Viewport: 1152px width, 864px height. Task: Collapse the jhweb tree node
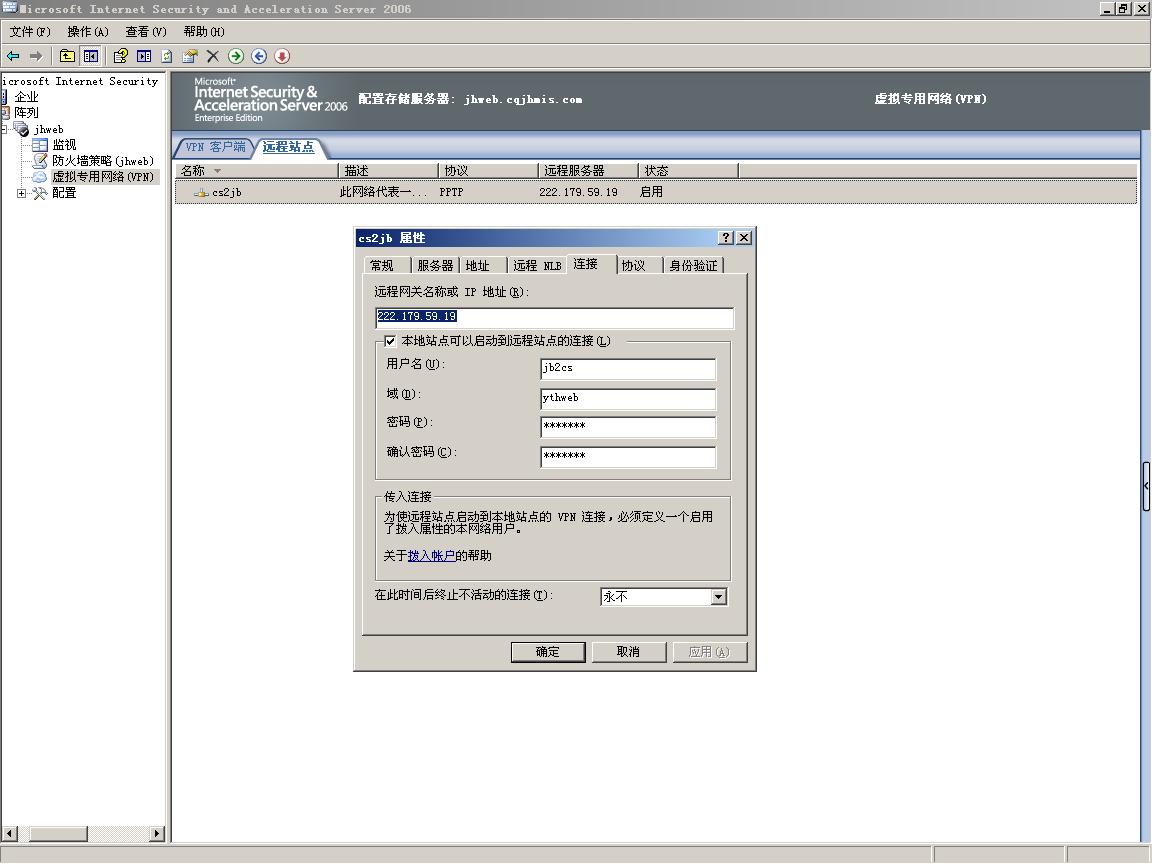(4, 129)
